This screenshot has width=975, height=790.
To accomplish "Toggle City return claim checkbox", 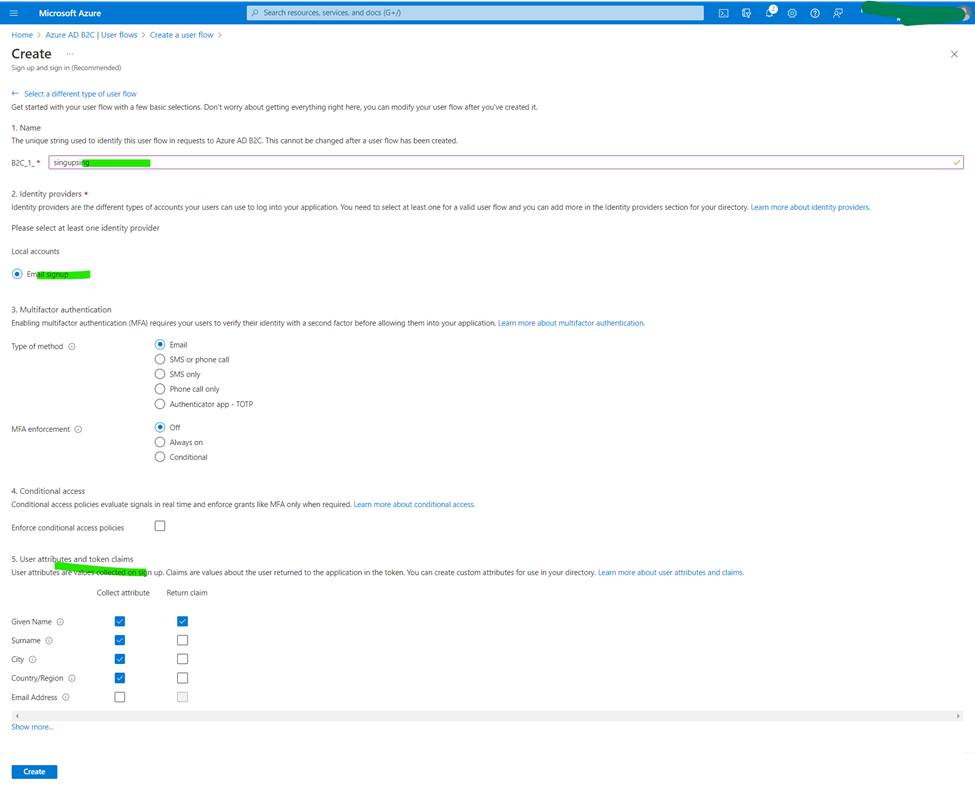I will (182, 659).
